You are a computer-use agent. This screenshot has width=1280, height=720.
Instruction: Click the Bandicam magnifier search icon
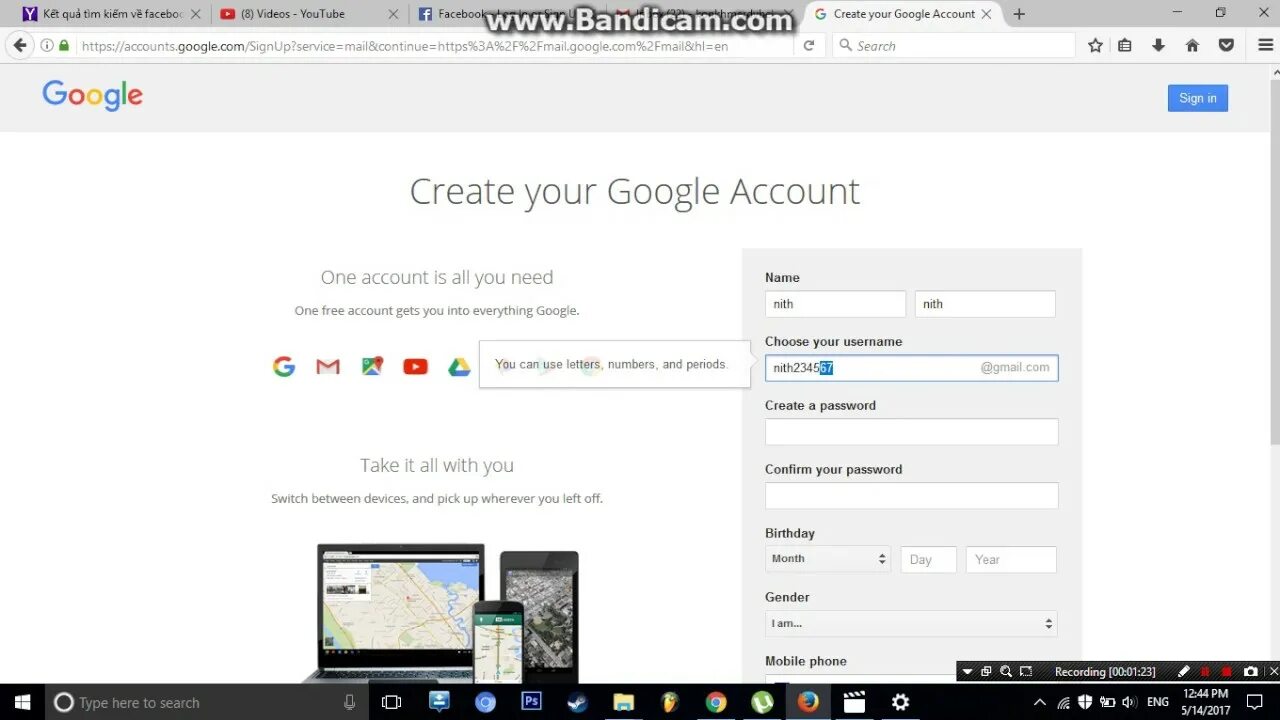click(x=1006, y=672)
